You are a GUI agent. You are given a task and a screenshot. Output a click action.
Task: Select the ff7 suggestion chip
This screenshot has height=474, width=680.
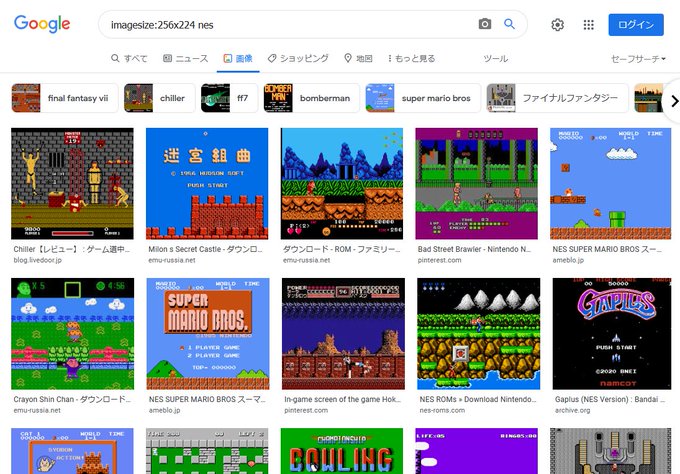(229, 98)
